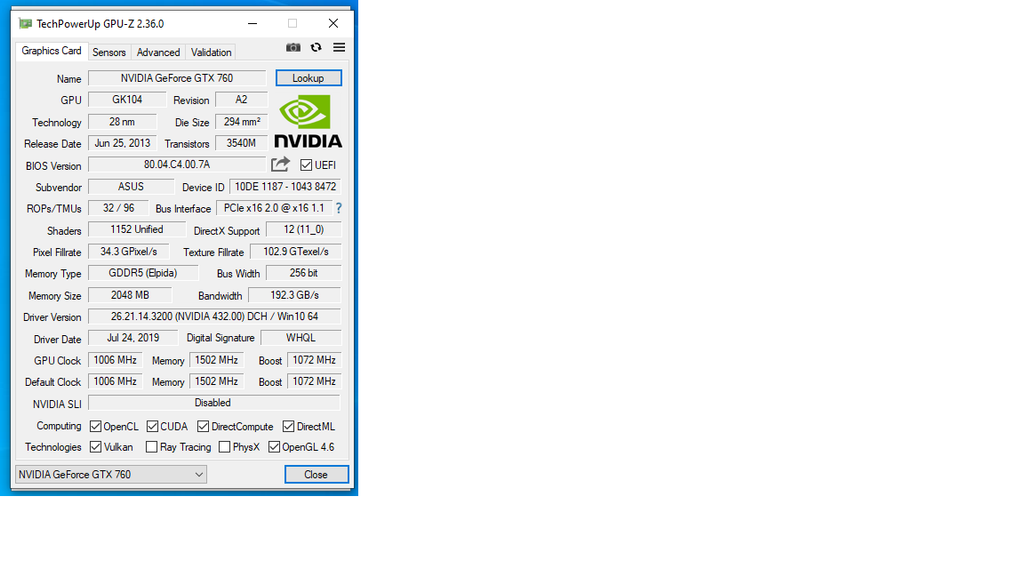
Task: Take a screenshot with the camera icon
Action: pyautogui.click(x=293, y=47)
